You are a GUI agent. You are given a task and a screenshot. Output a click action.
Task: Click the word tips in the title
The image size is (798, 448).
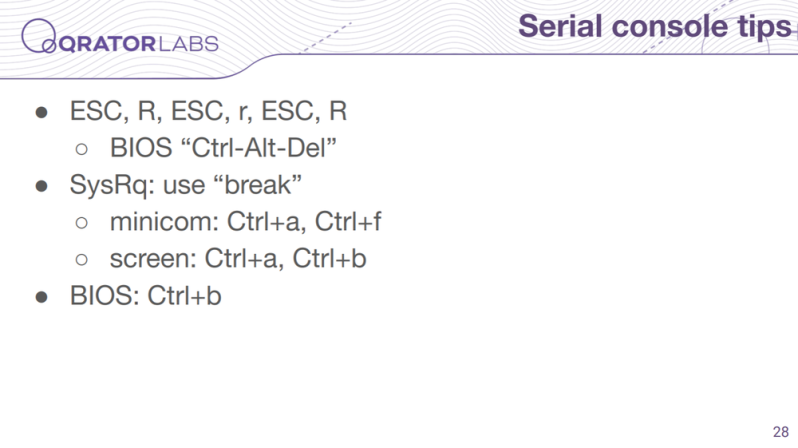coord(765,27)
